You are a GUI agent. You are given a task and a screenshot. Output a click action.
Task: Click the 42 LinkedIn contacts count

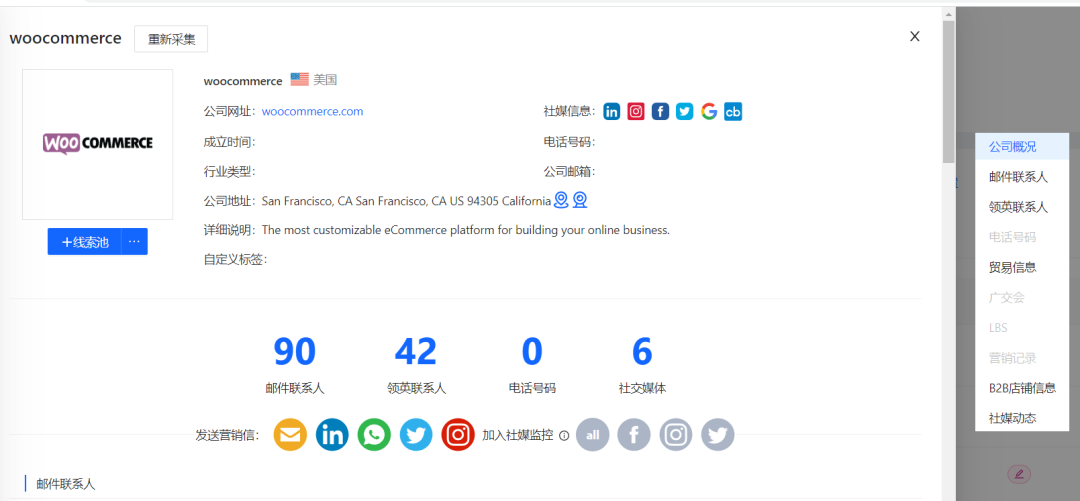[416, 351]
